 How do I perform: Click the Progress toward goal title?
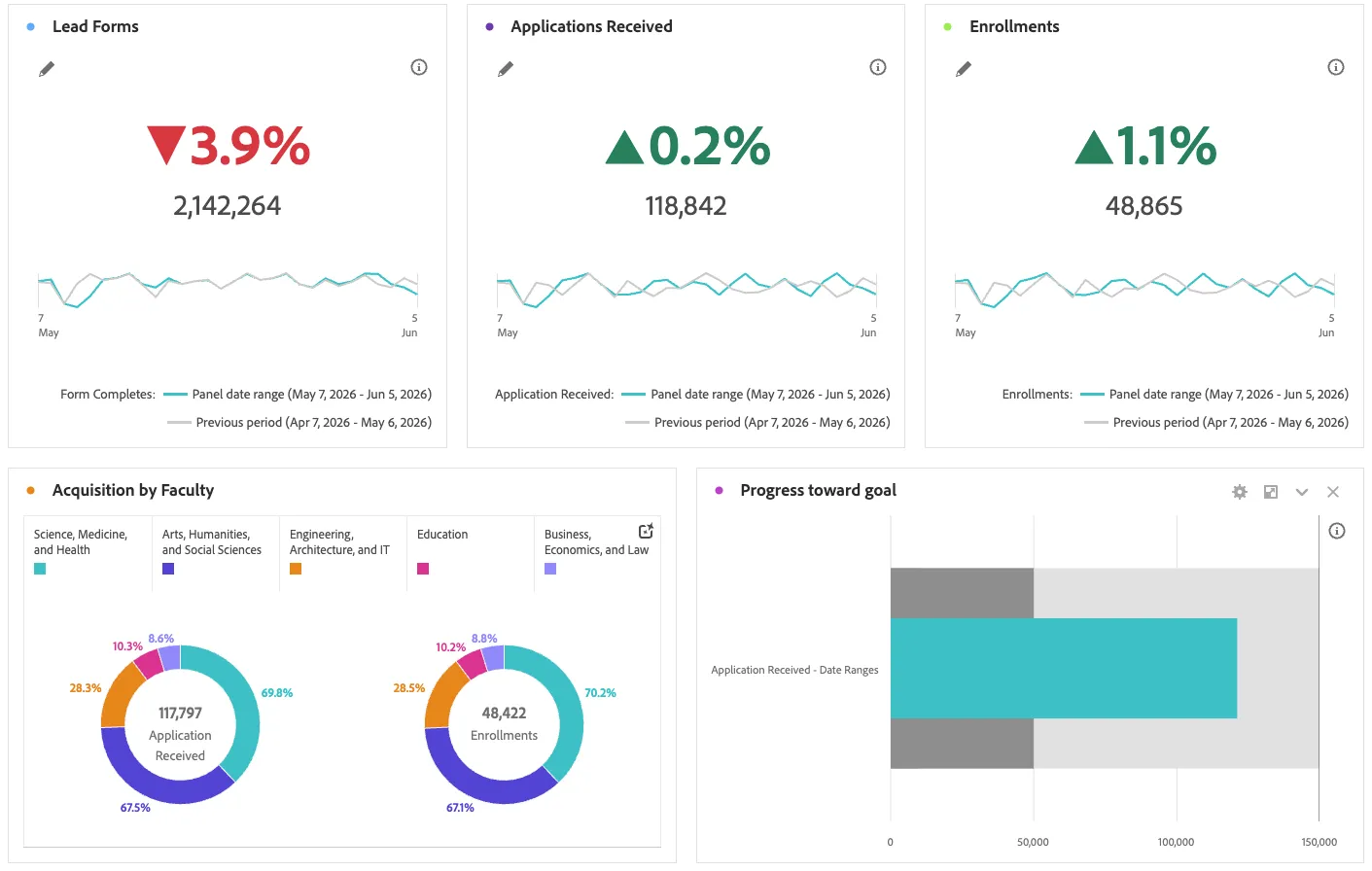819,490
